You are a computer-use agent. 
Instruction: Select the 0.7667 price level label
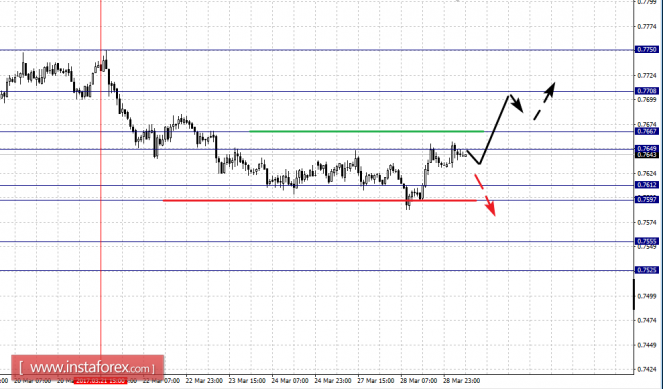point(647,131)
